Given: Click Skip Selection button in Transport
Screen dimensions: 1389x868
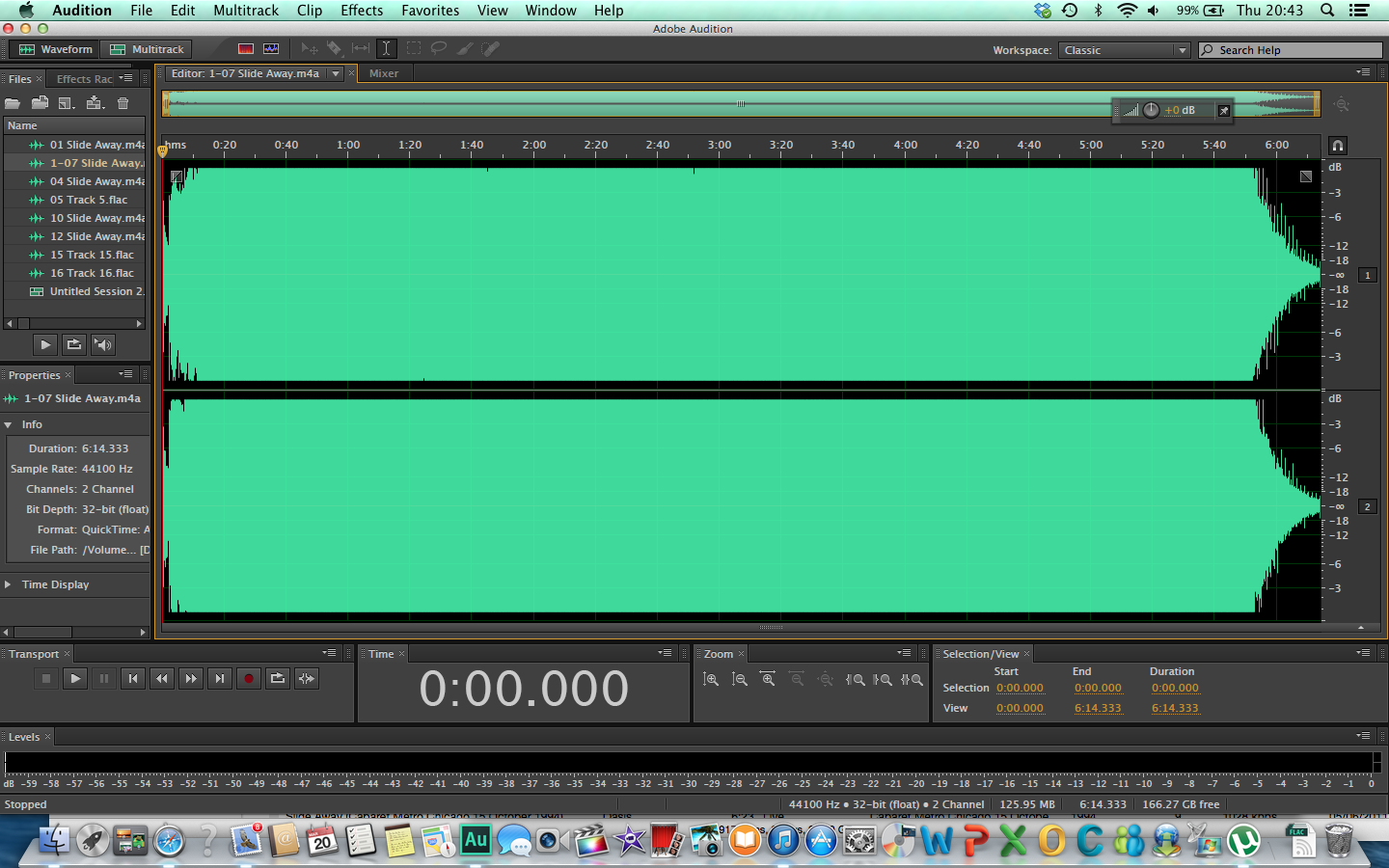Looking at the screenshot, I should click(307, 679).
